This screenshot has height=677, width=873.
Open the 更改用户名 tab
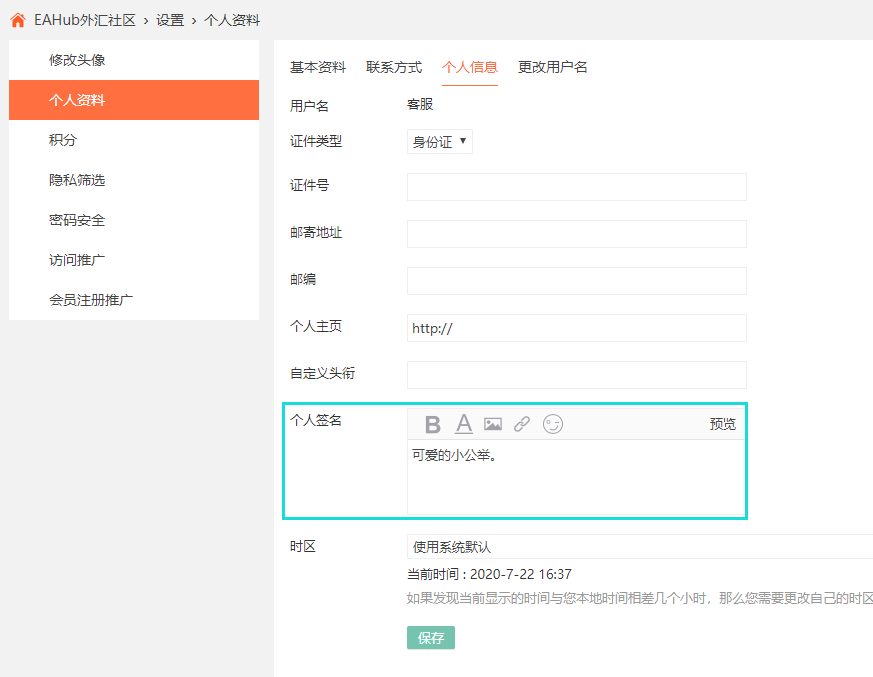tap(551, 67)
